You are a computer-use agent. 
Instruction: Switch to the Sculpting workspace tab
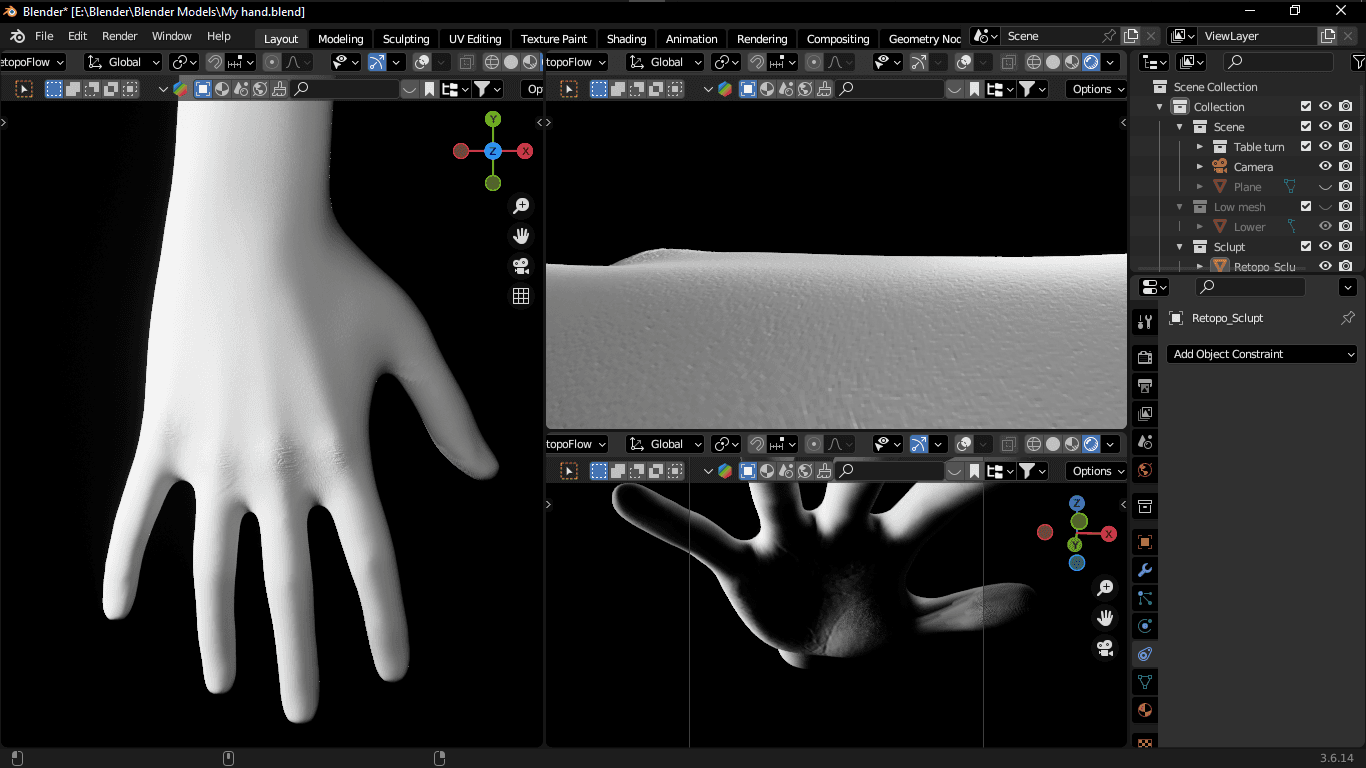[x=406, y=39]
